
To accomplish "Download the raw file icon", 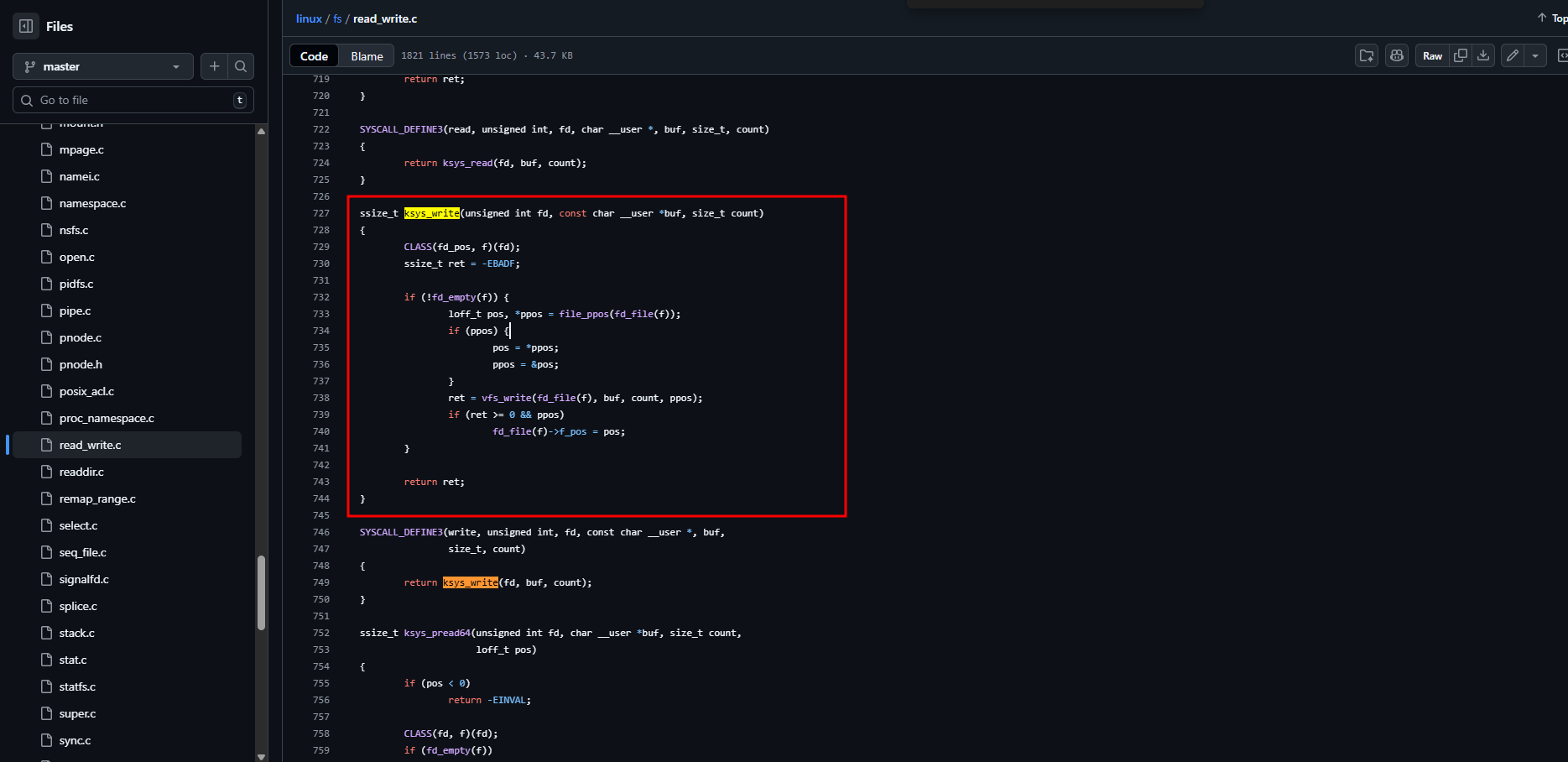I will [1483, 55].
